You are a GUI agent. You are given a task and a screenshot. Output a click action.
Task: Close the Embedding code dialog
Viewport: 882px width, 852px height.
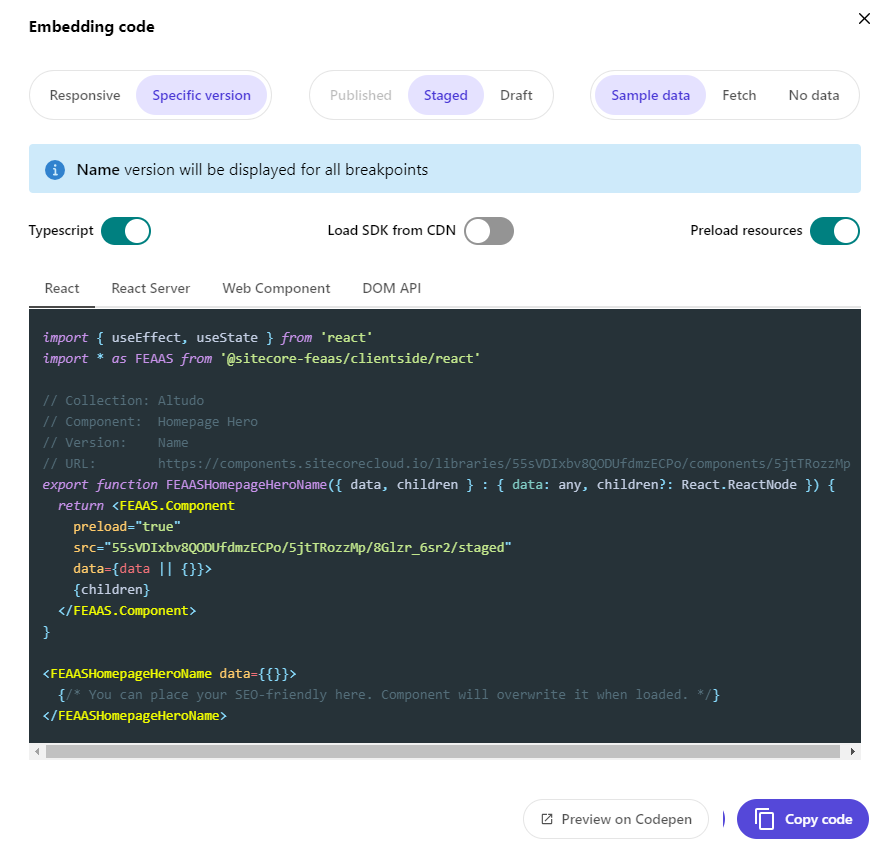864,19
